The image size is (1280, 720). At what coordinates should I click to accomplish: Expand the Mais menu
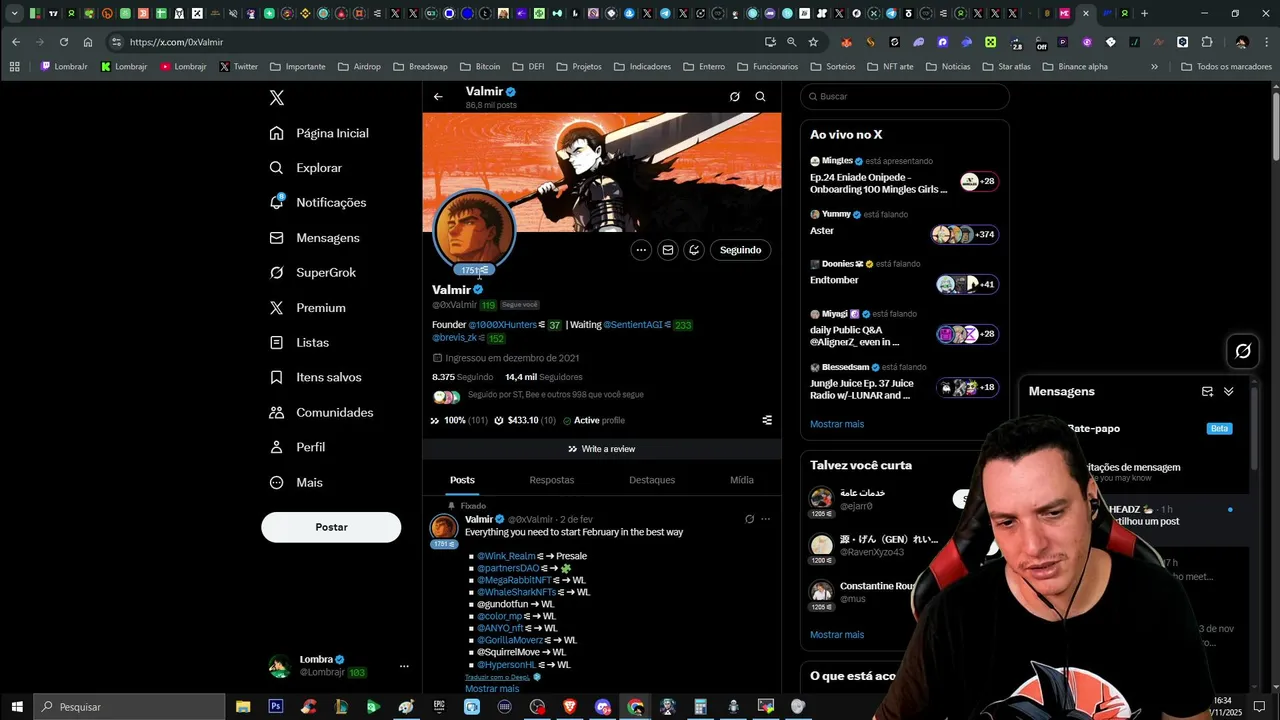(296, 482)
